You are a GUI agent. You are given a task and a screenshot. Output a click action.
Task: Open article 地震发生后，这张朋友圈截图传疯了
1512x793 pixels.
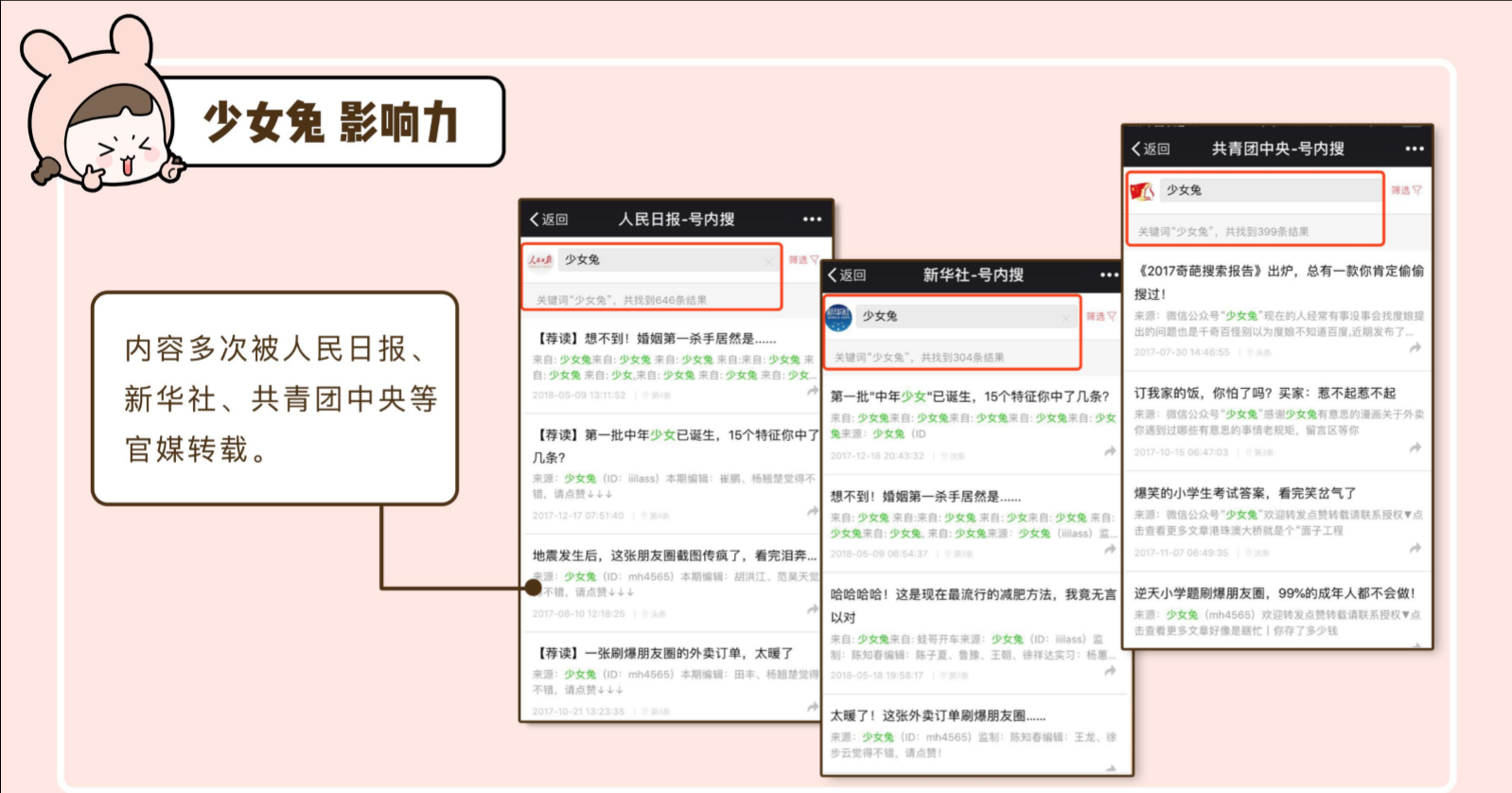pyautogui.click(x=674, y=555)
